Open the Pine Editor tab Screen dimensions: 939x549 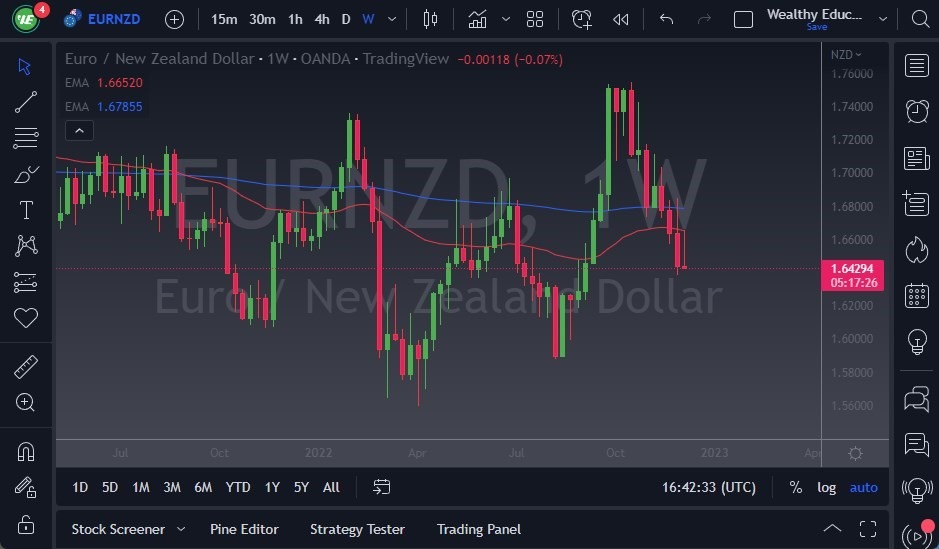[x=244, y=529]
